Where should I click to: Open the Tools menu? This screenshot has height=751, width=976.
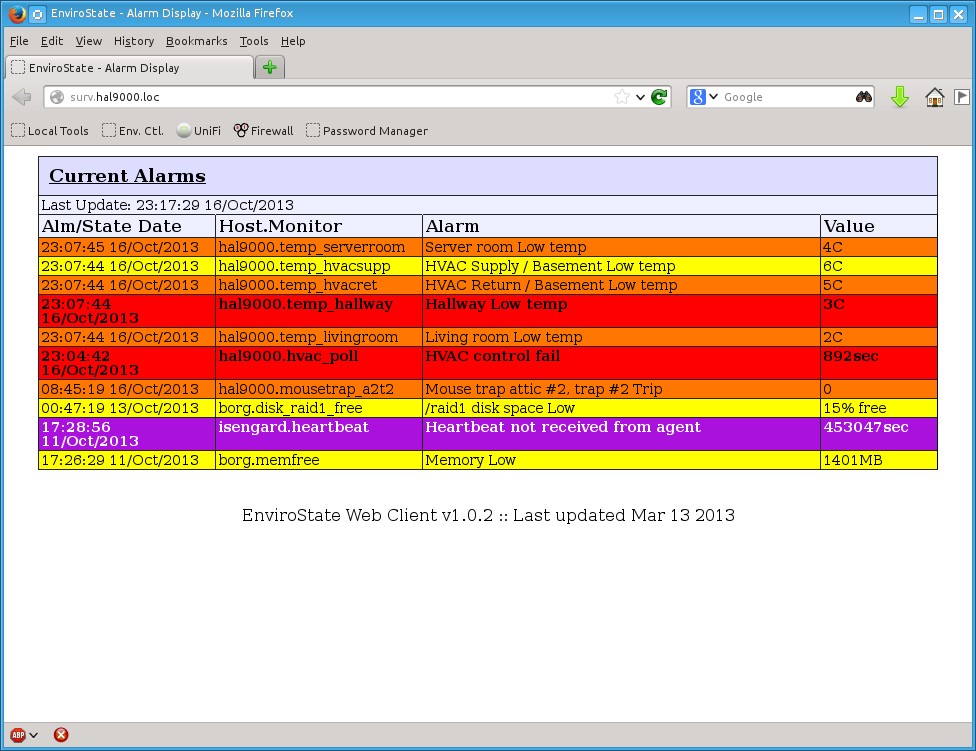coord(254,41)
